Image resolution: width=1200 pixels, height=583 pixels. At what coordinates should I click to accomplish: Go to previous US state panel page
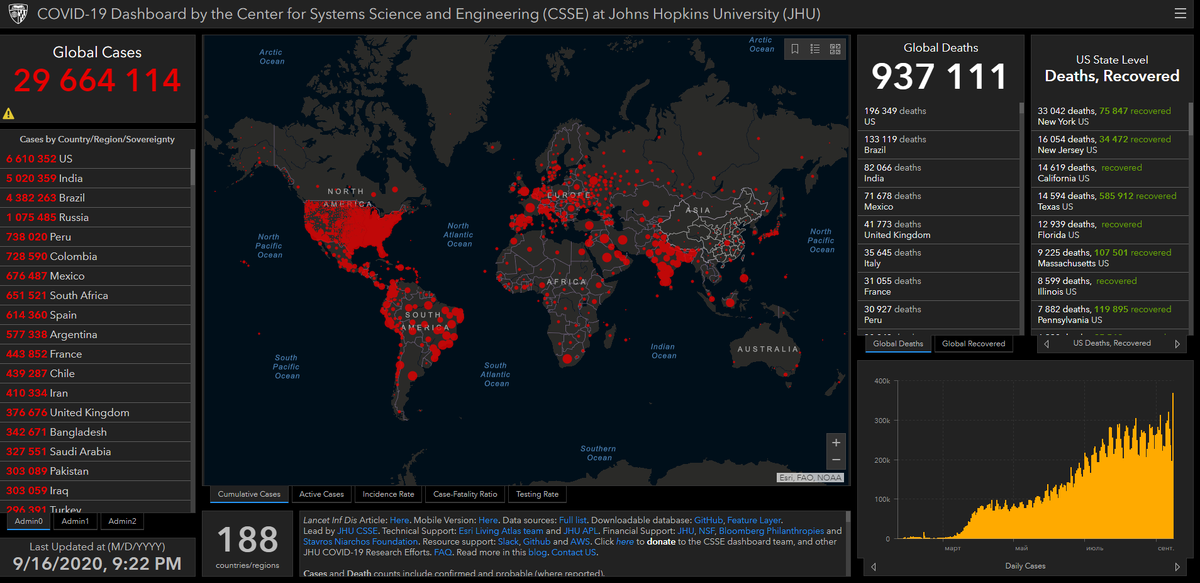1045,344
